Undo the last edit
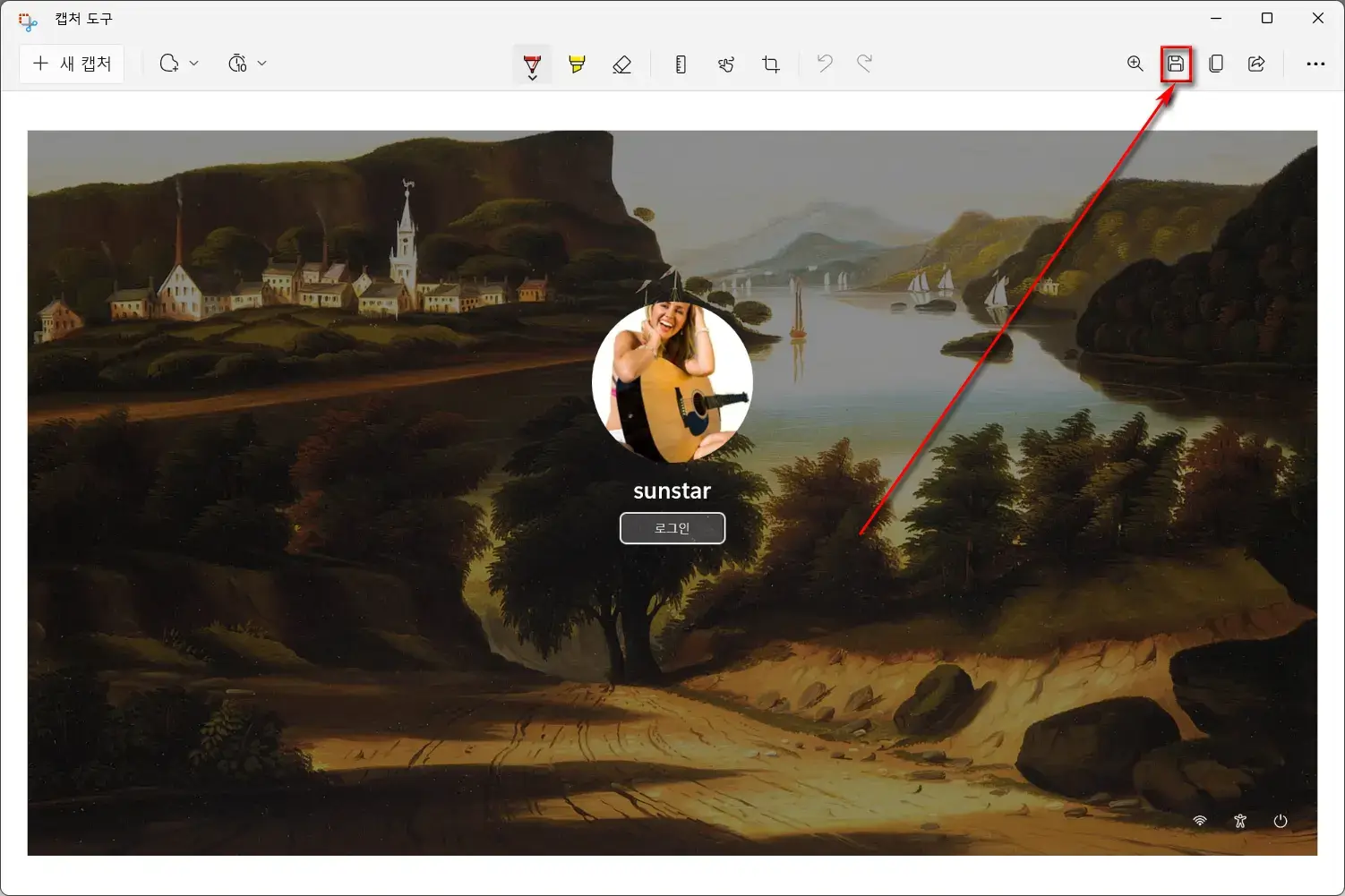1345x896 pixels. [x=825, y=64]
